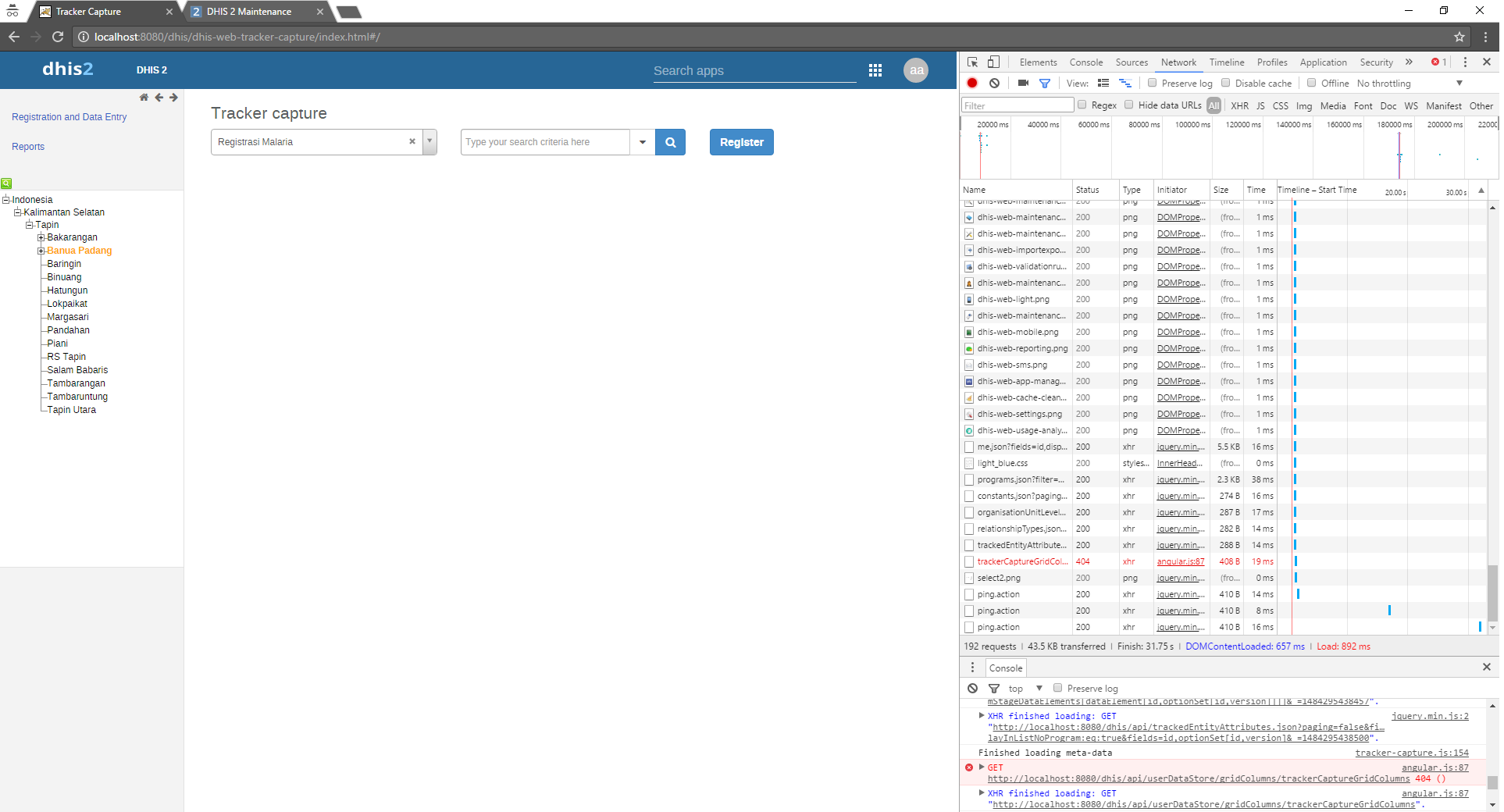Switch to the Application tab
The width and height of the screenshot is (1504, 812).
pyautogui.click(x=1323, y=62)
